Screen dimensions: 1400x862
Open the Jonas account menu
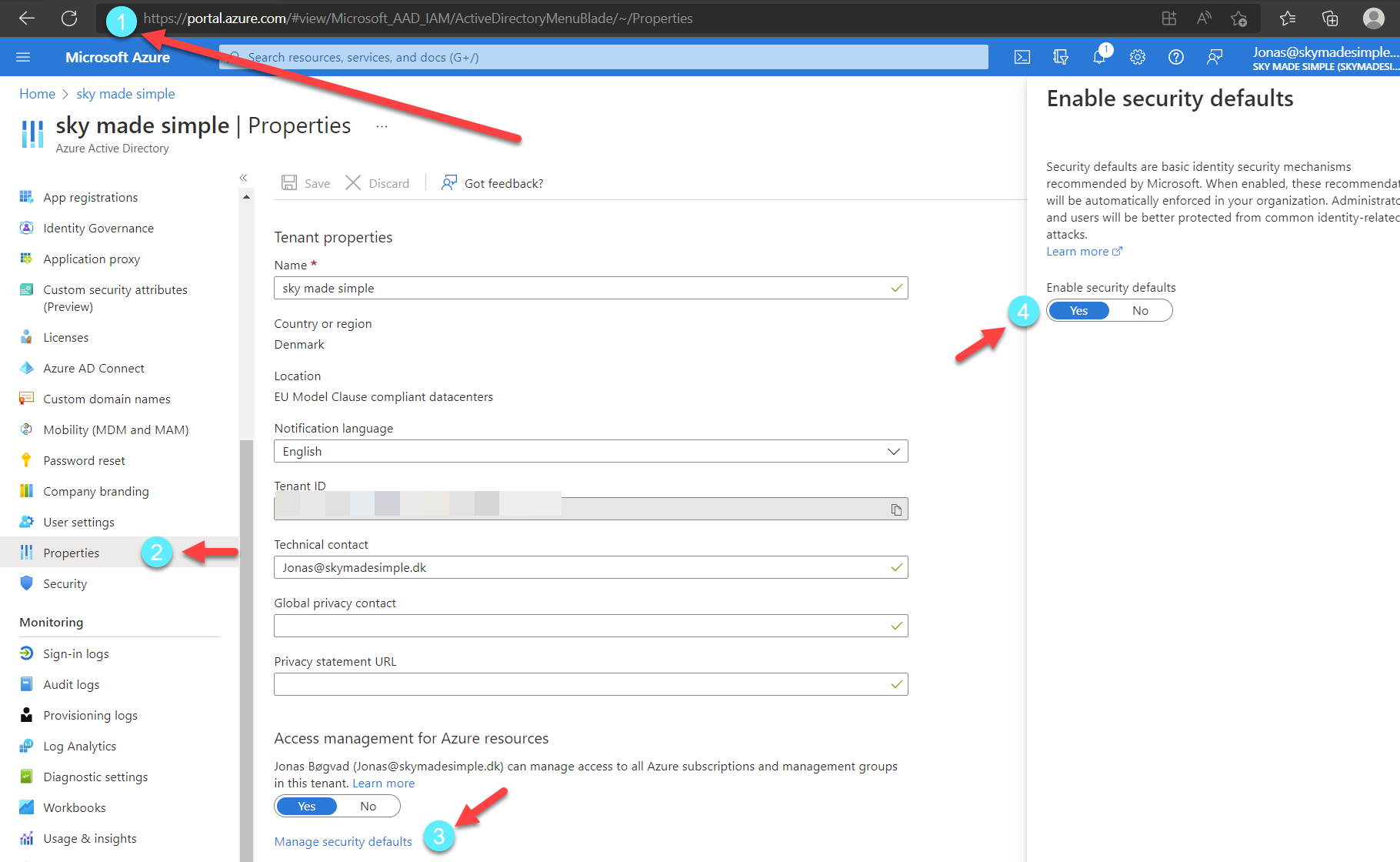pos(1325,58)
